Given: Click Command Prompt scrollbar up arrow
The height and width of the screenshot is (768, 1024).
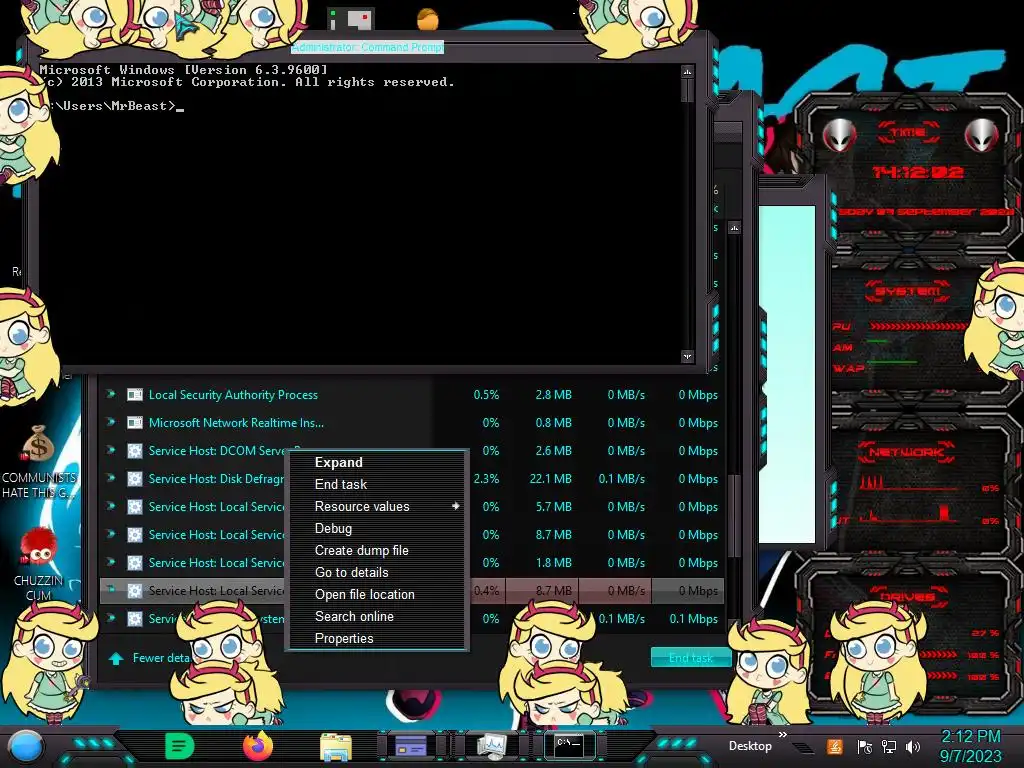Looking at the screenshot, I should (x=687, y=71).
